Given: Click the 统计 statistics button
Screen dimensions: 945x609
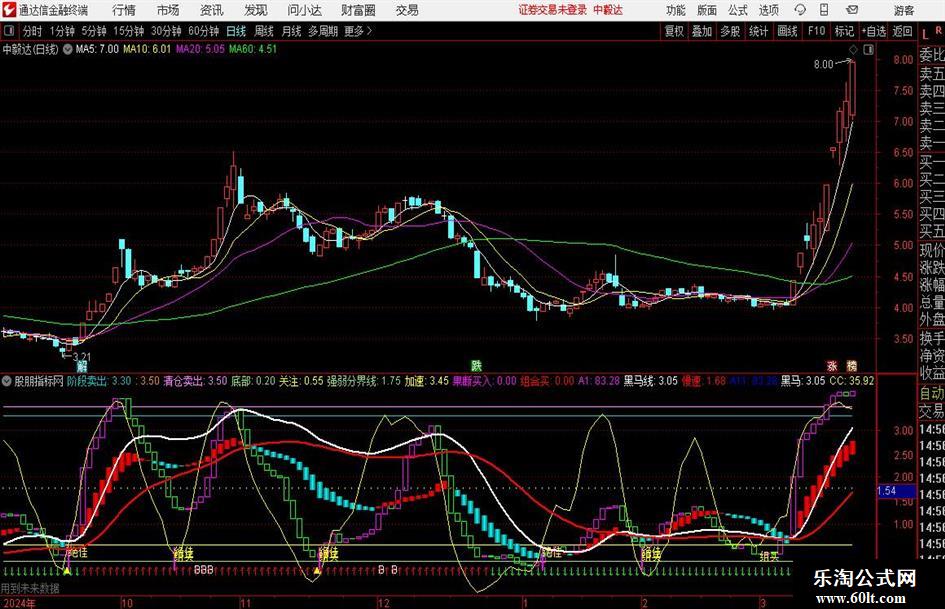Looking at the screenshot, I should 759,31.
